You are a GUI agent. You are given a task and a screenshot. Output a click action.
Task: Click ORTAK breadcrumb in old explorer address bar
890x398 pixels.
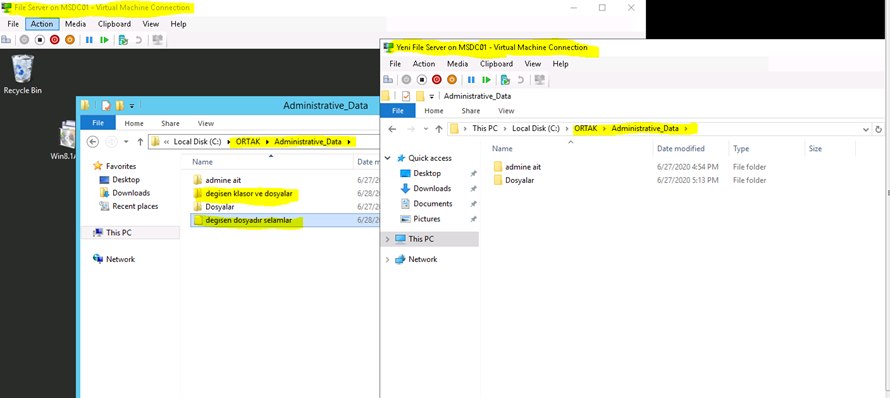(248, 142)
